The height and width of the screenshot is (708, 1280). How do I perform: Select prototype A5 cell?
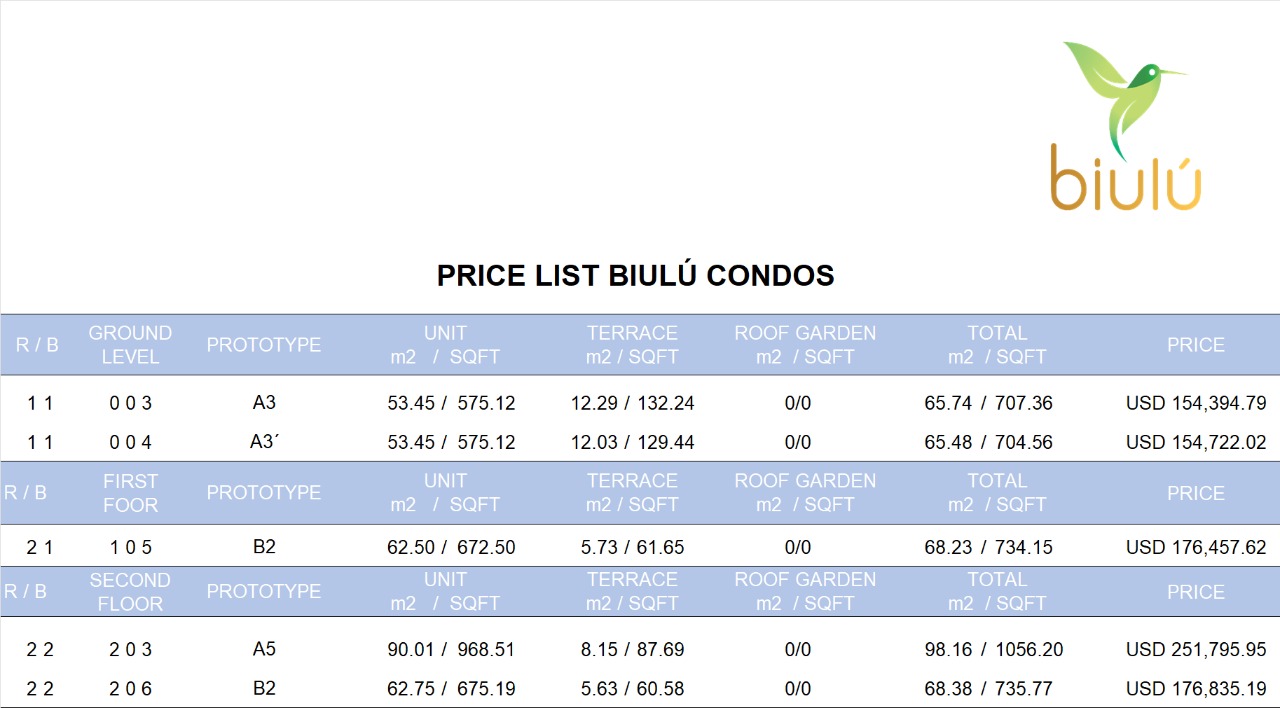pyautogui.click(x=264, y=650)
